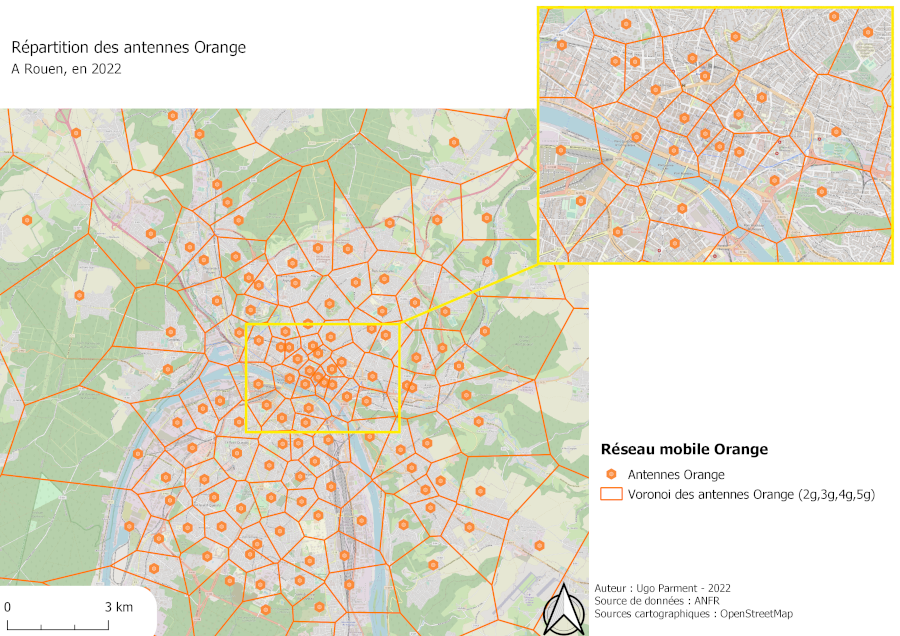
Task: Click the top-right antenna marker in inset map
Action: coord(868,32)
